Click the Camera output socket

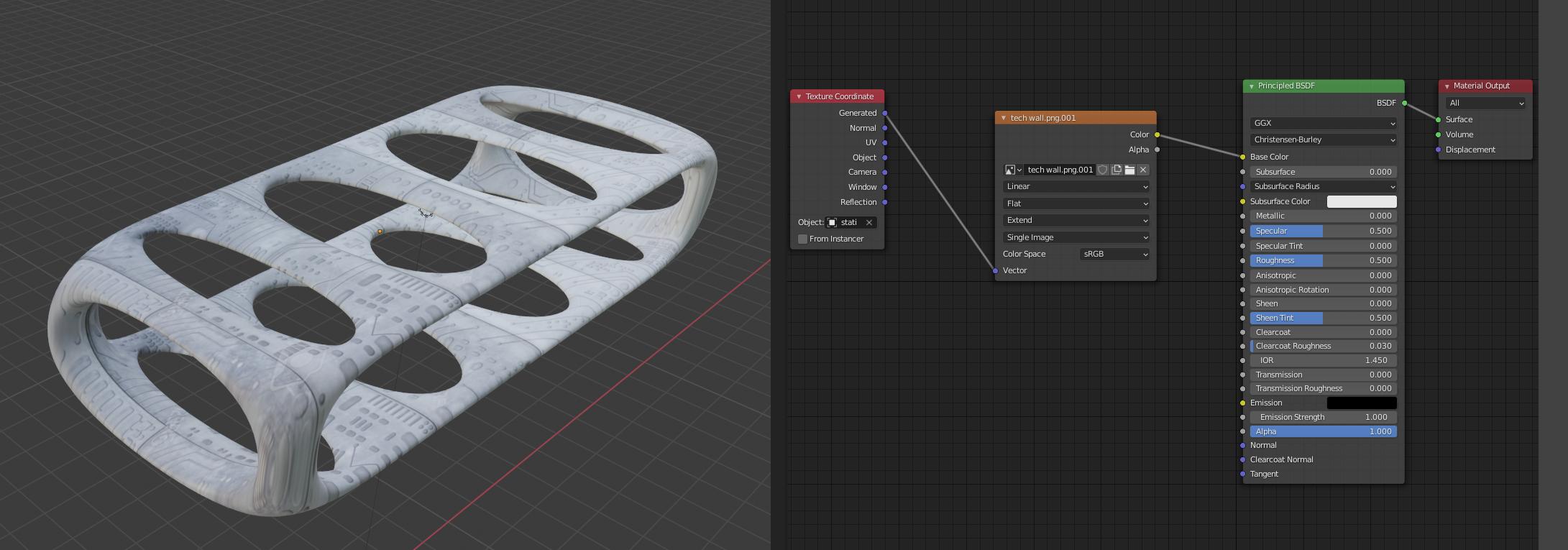click(885, 172)
